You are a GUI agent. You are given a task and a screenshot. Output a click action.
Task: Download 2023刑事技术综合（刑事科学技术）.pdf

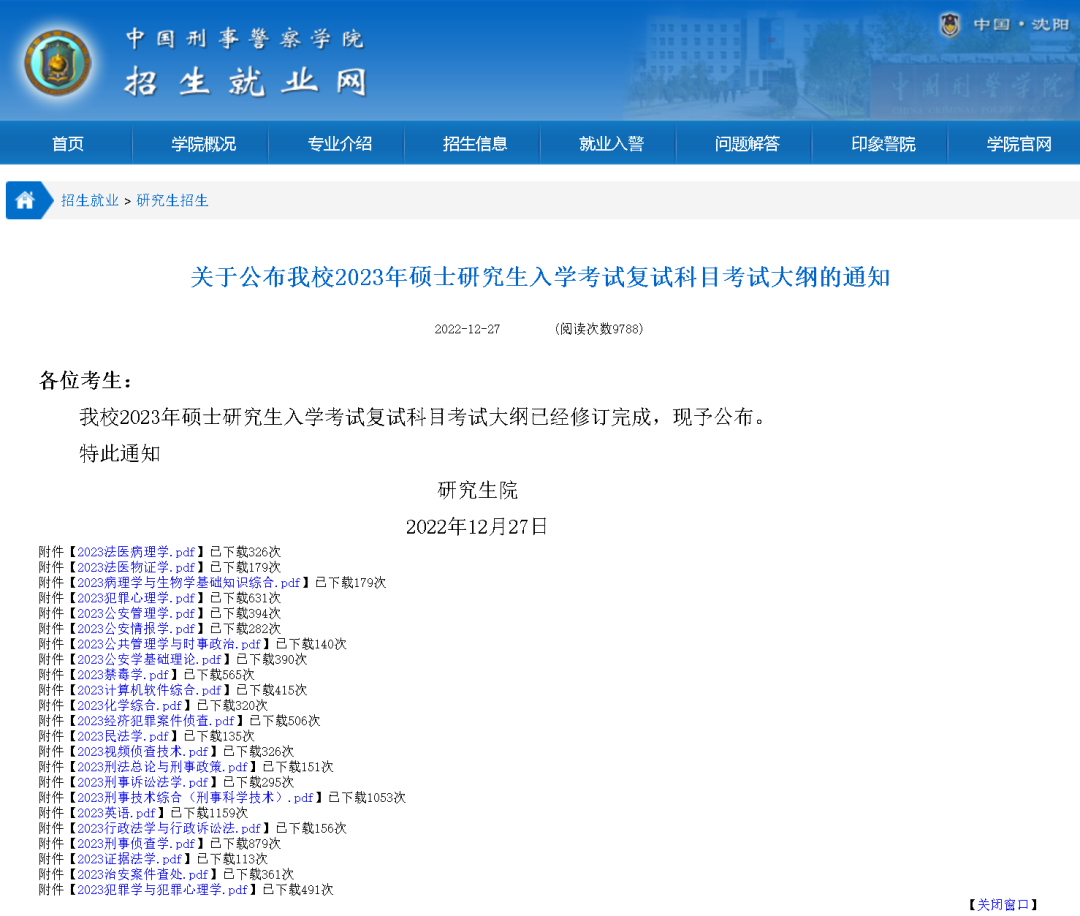click(195, 797)
